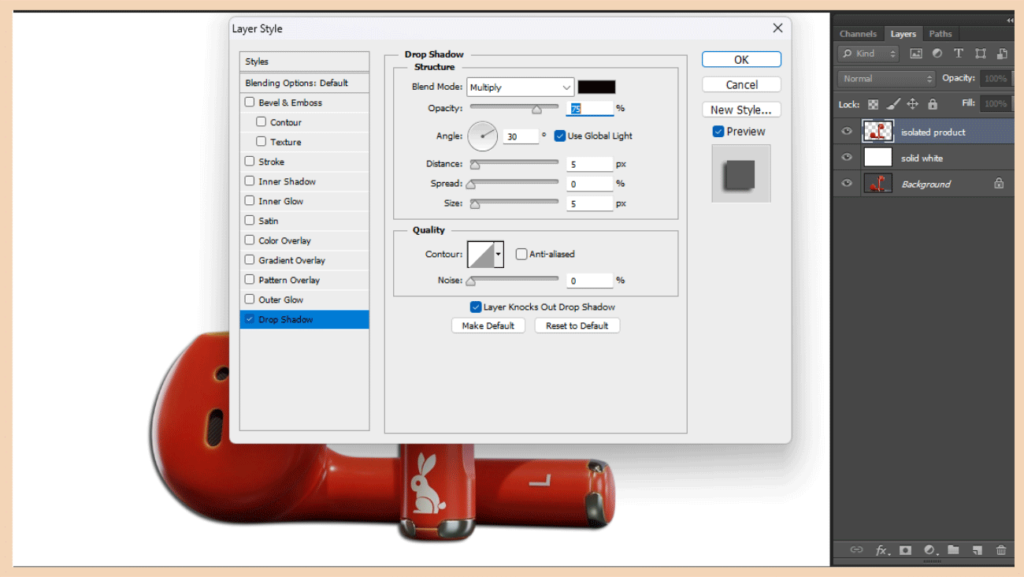
Task: Open the Kind filter dropdown in Layers panel
Action: pos(867,53)
